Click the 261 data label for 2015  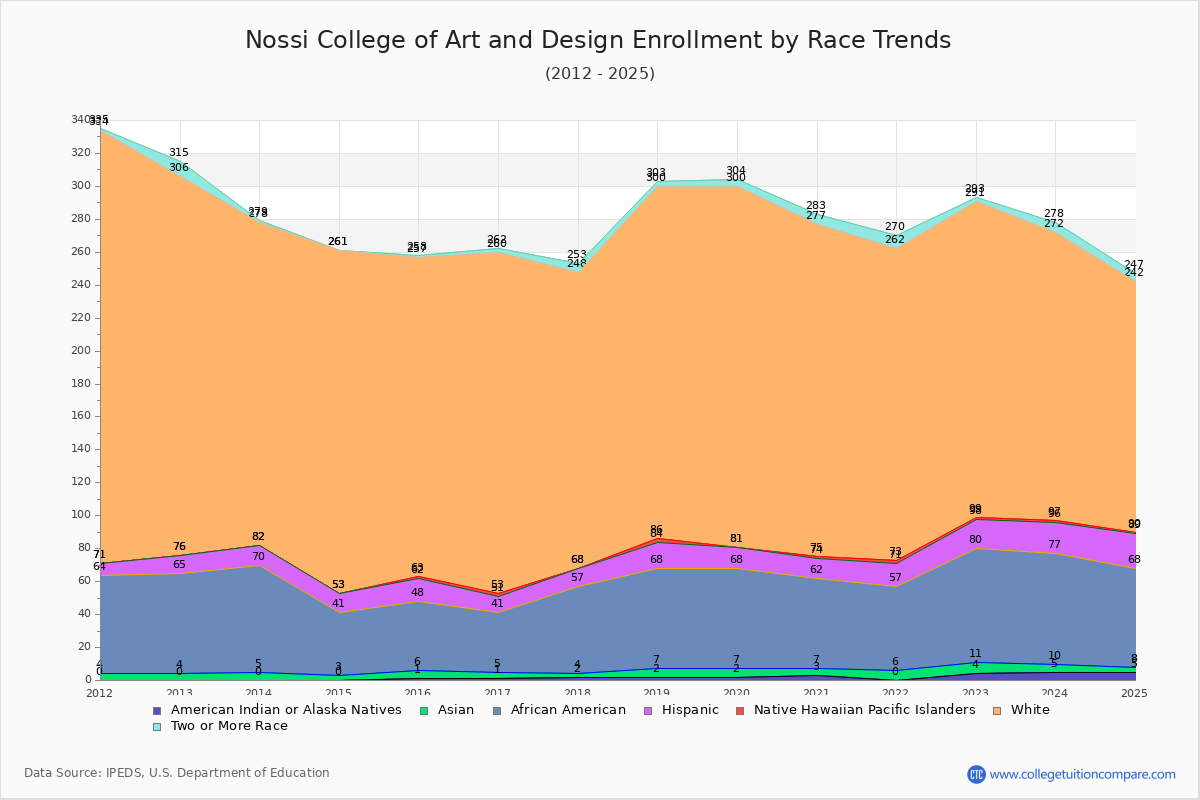338,242
